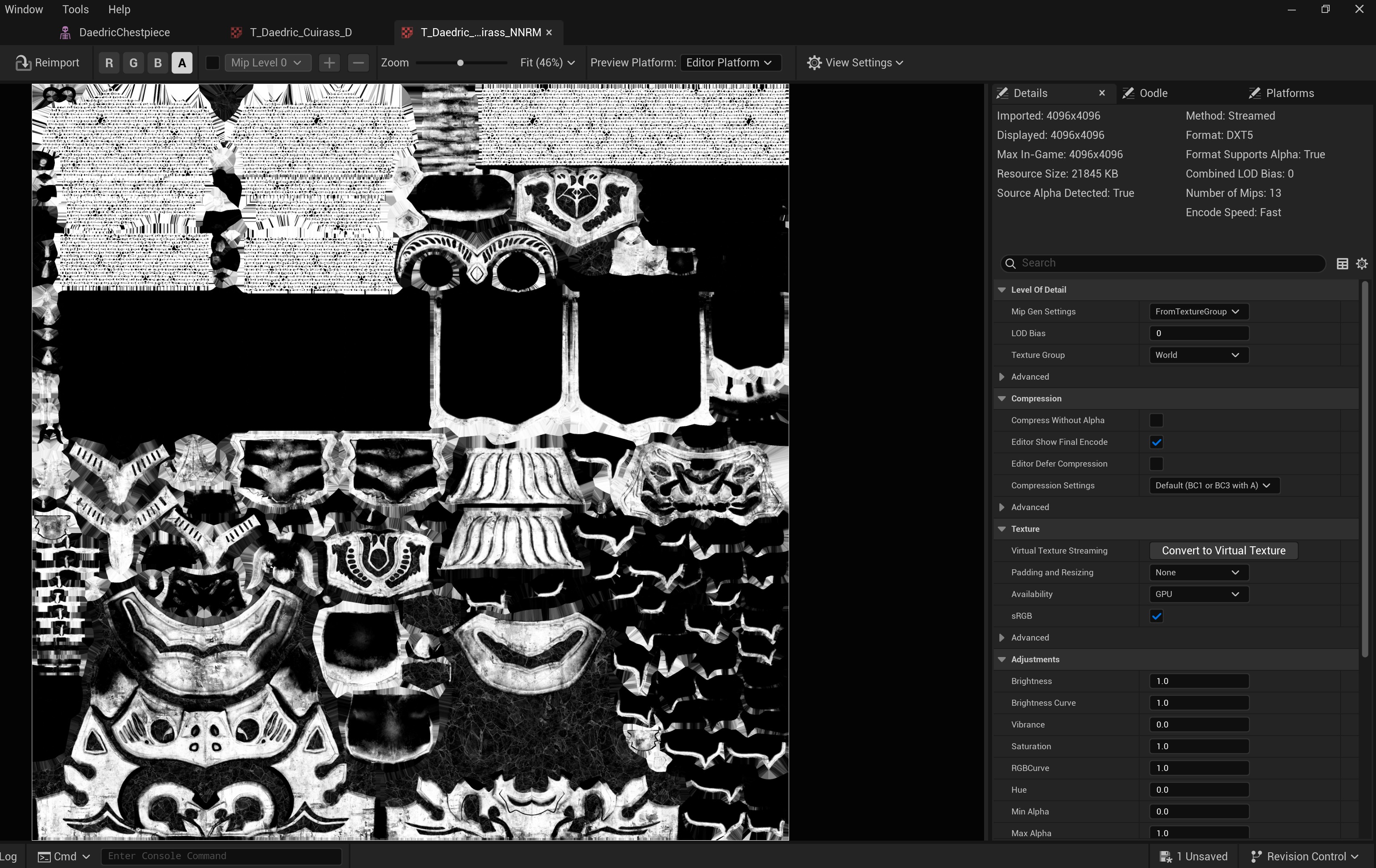Edit the Vibrance value field
1376x868 pixels.
click(1199, 725)
